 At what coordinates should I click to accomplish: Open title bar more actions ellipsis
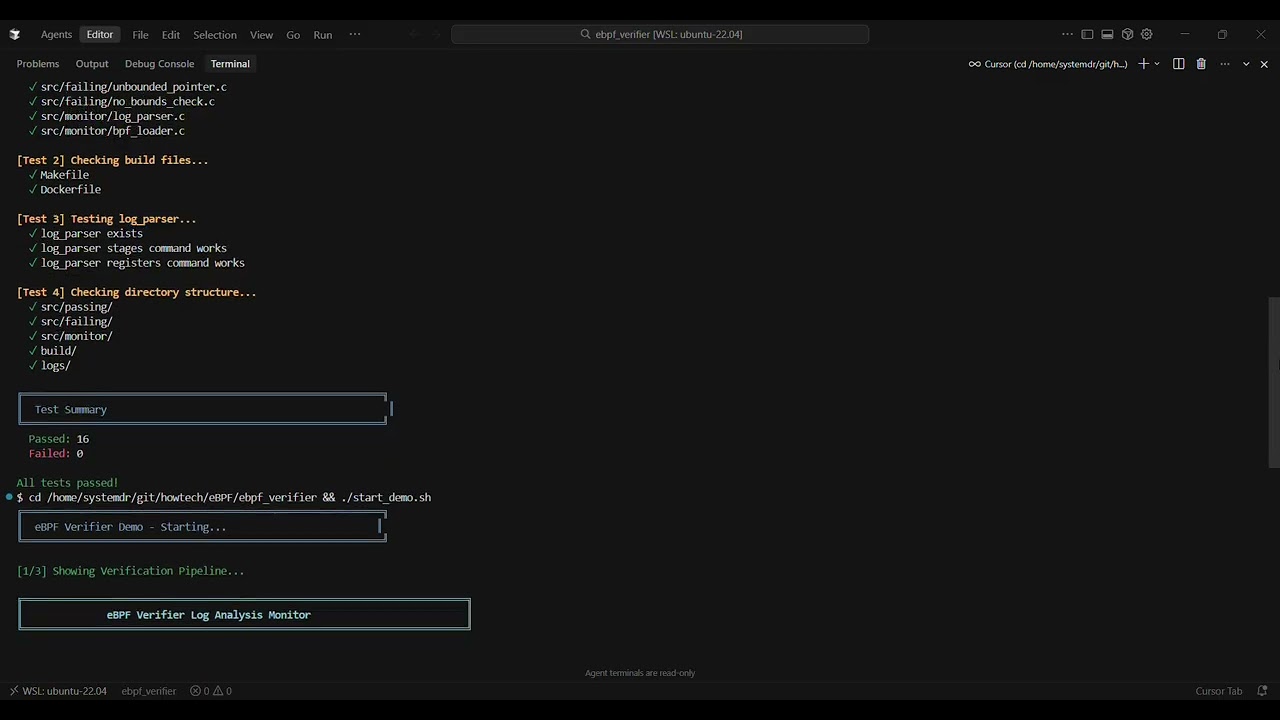pyautogui.click(x=1067, y=34)
